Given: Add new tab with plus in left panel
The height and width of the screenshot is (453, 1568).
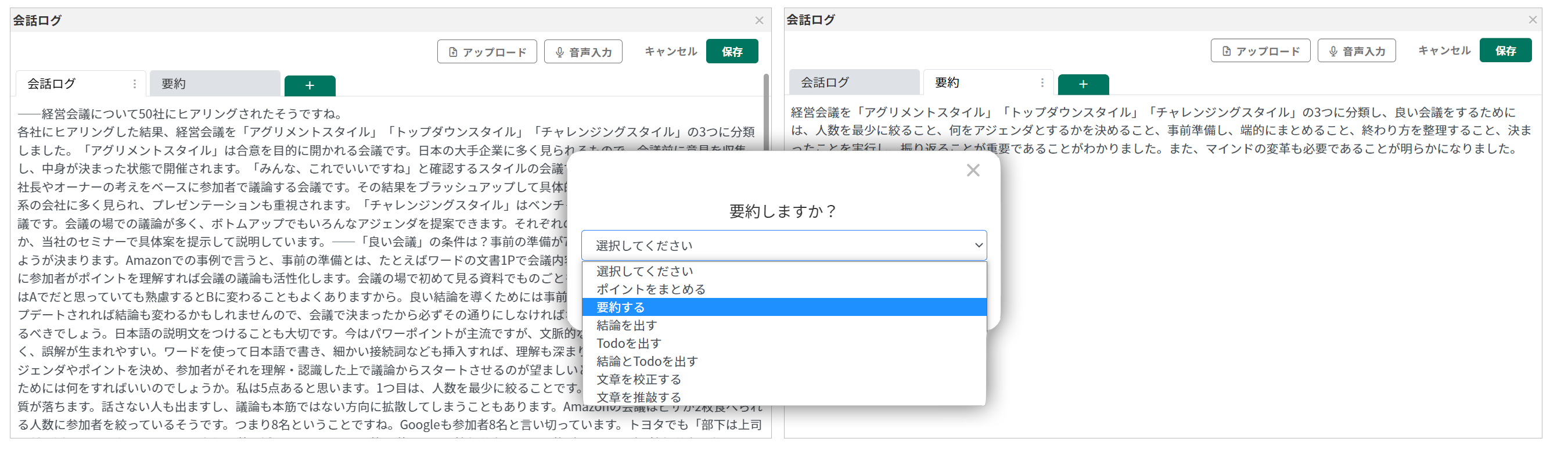Looking at the screenshot, I should tap(310, 86).
